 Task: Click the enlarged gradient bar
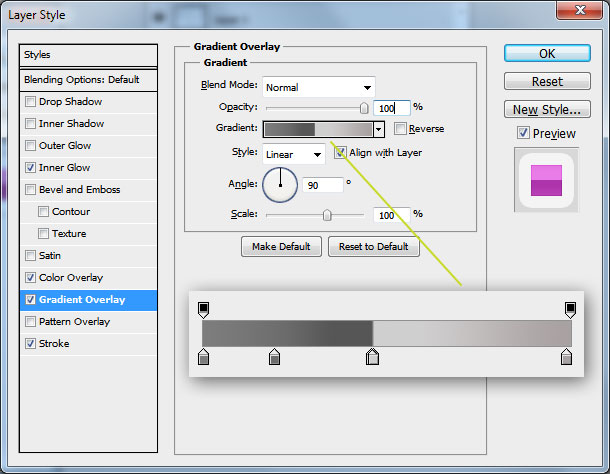click(x=387, y=334)
